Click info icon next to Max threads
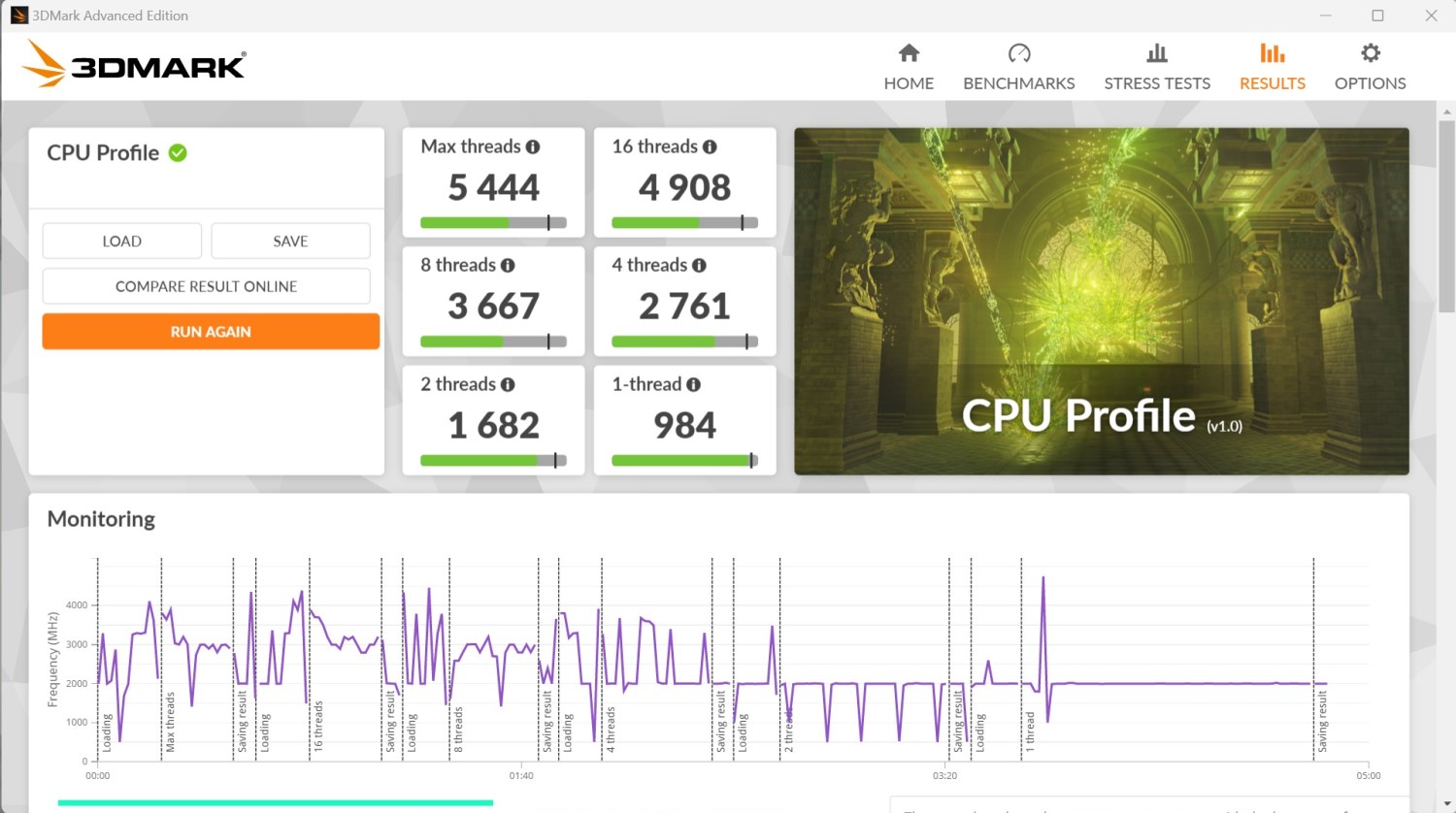The image size is (1456, 813). coord(533,146)
